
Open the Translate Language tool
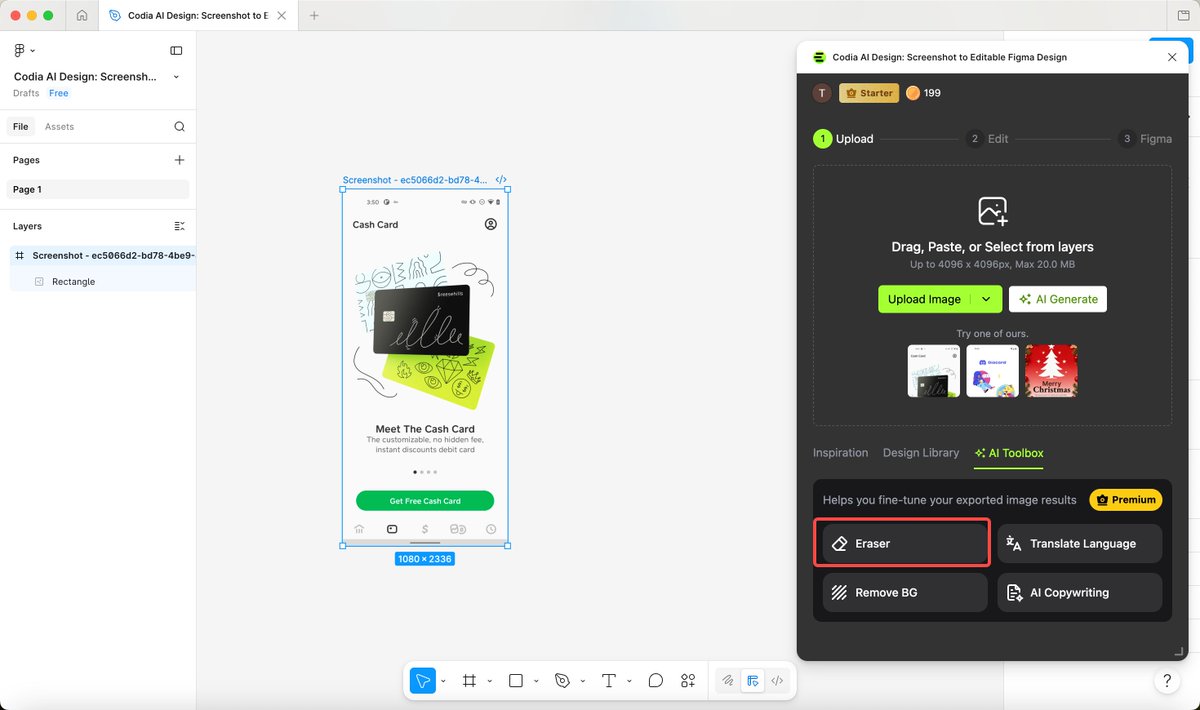[x=1080, y=543]
